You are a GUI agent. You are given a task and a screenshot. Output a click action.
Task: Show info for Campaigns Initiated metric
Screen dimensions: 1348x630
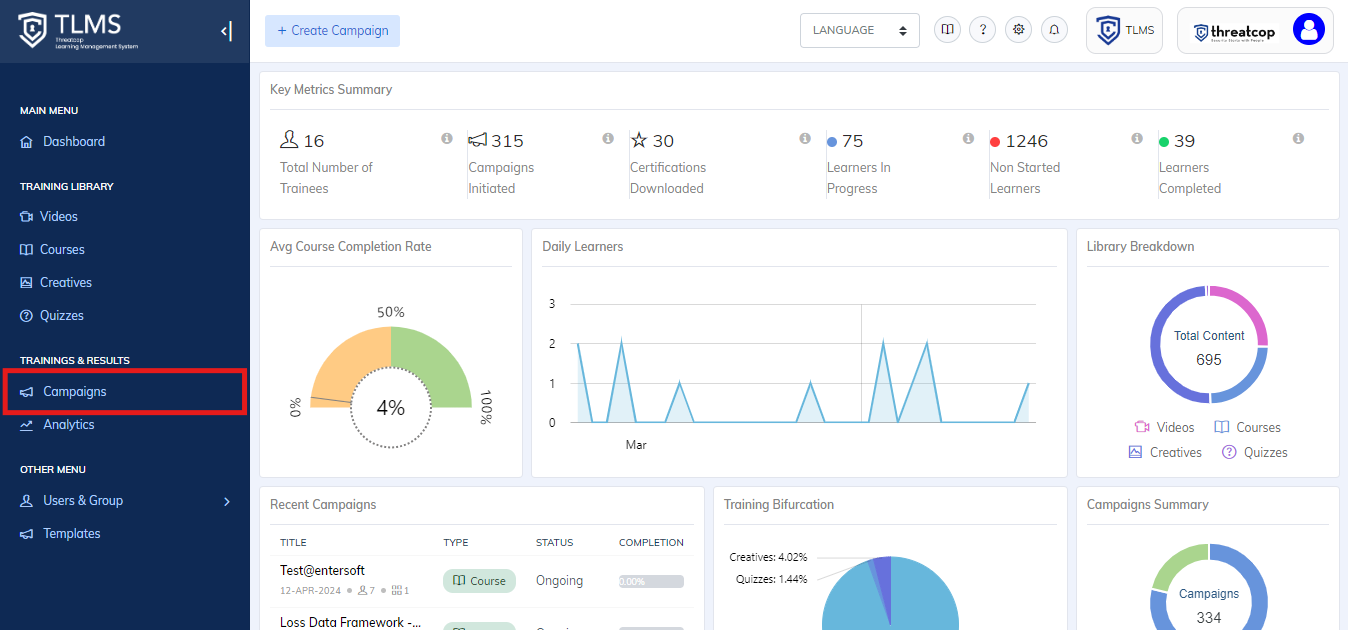(x=608, y=139)
